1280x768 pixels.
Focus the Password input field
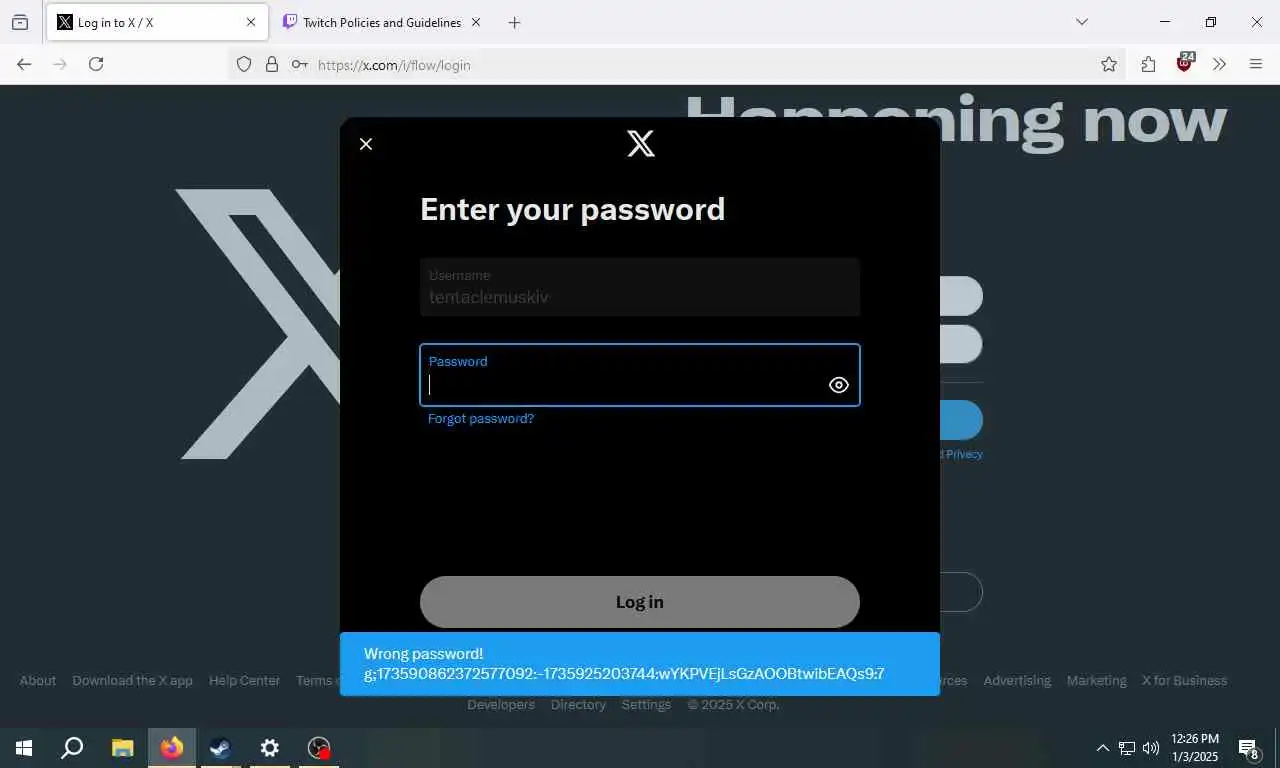pyautogui.click(x=640, y=375)
